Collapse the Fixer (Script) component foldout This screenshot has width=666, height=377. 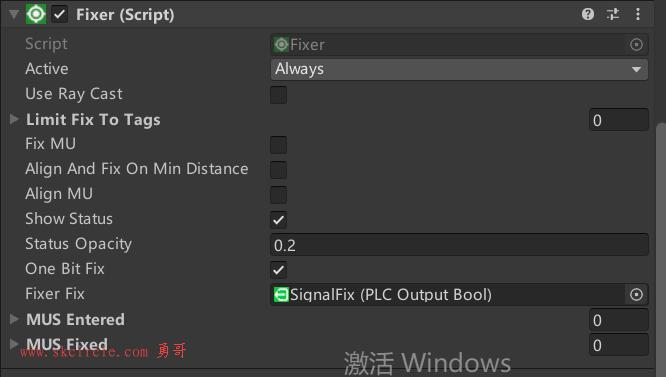14,14
